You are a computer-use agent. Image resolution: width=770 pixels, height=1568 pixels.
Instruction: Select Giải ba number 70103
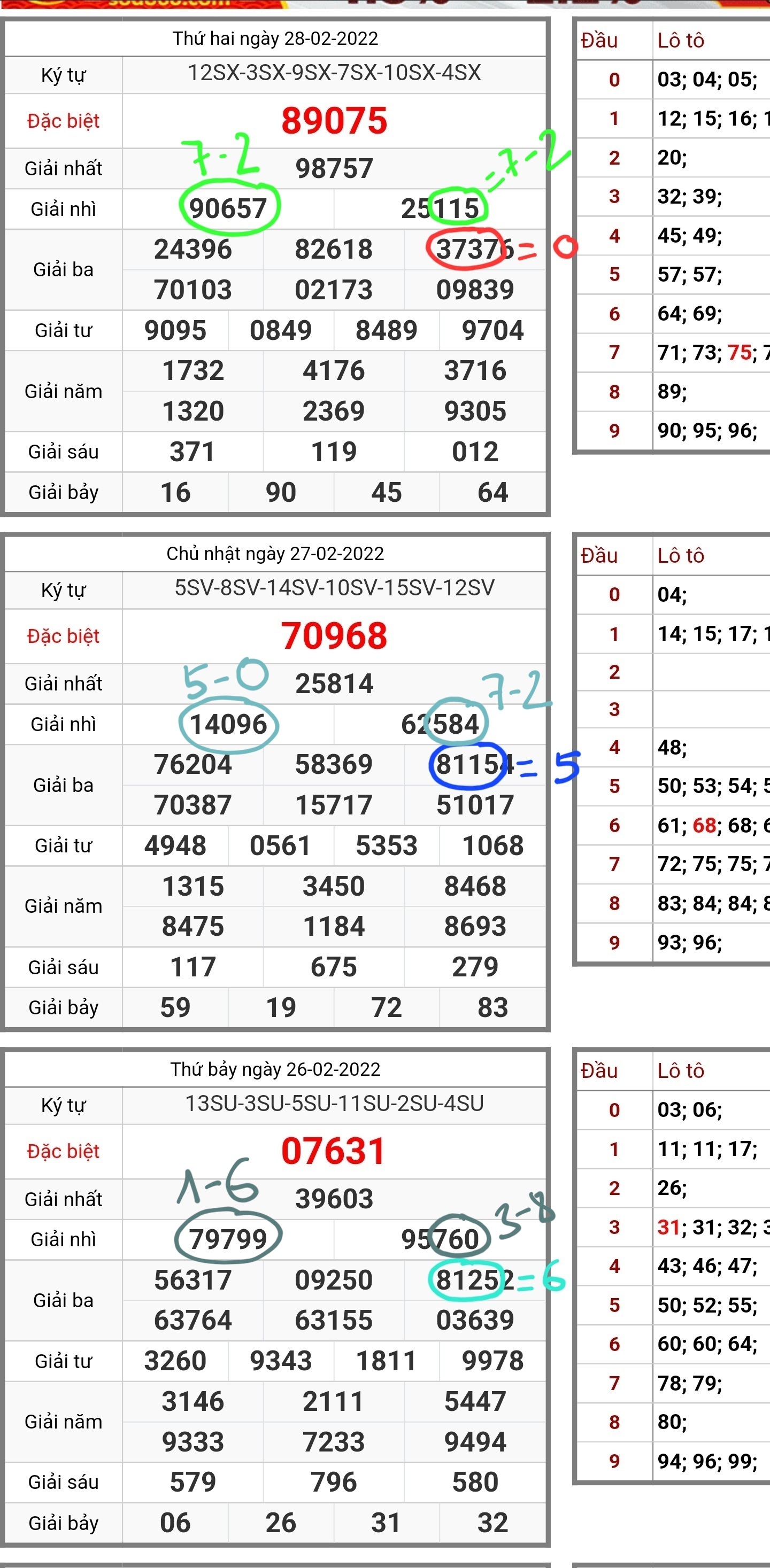point(193,290)
